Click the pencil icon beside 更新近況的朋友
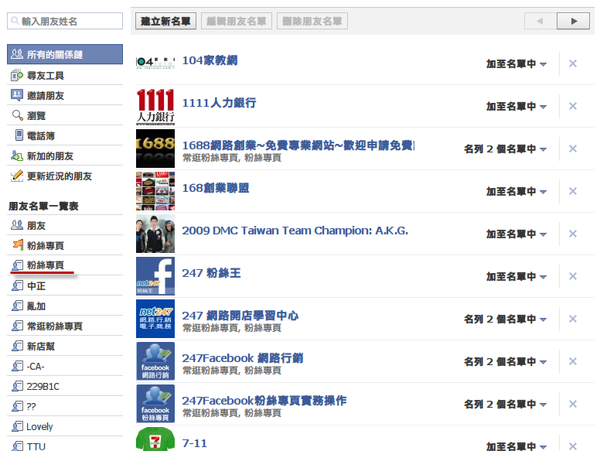 coord(17,176)
